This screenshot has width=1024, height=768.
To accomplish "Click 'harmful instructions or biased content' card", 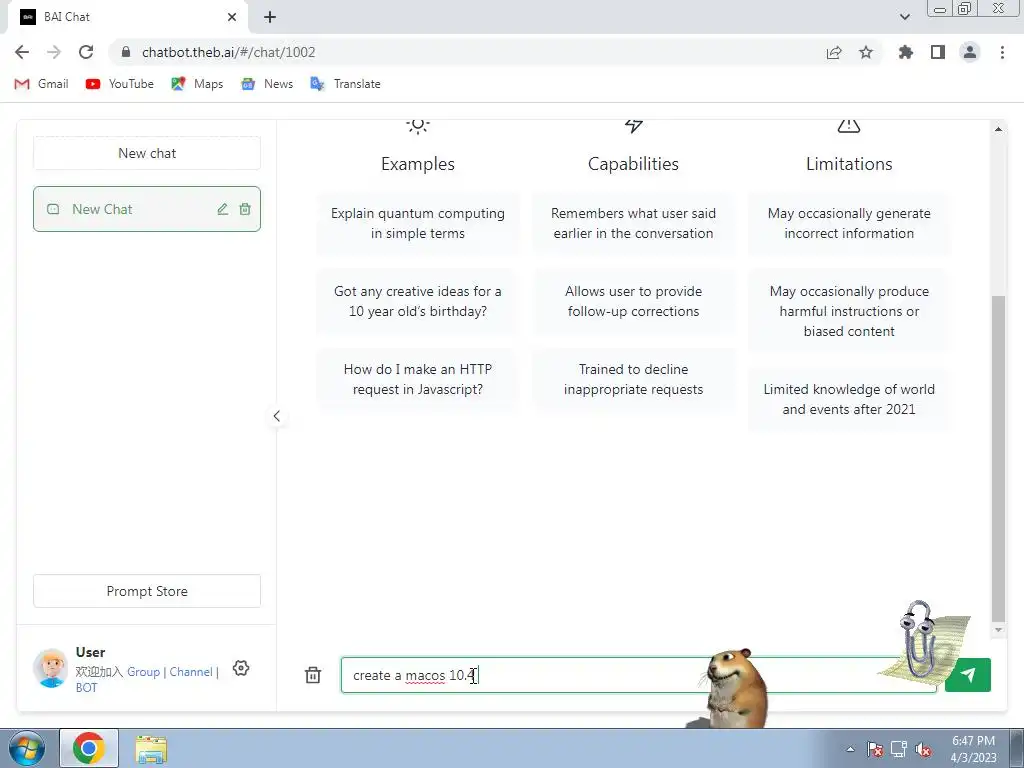I will (849, 311).
